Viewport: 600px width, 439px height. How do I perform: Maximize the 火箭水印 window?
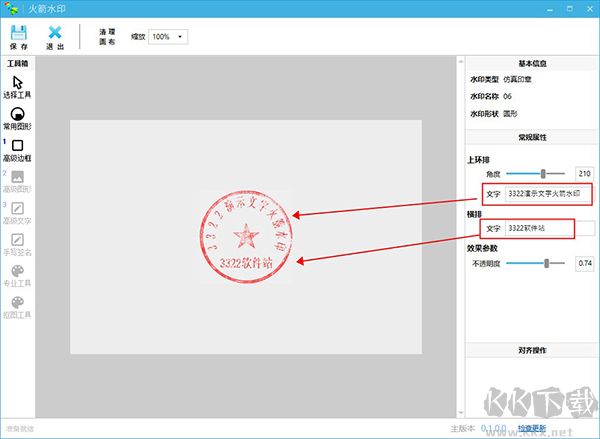pos(570,9)
